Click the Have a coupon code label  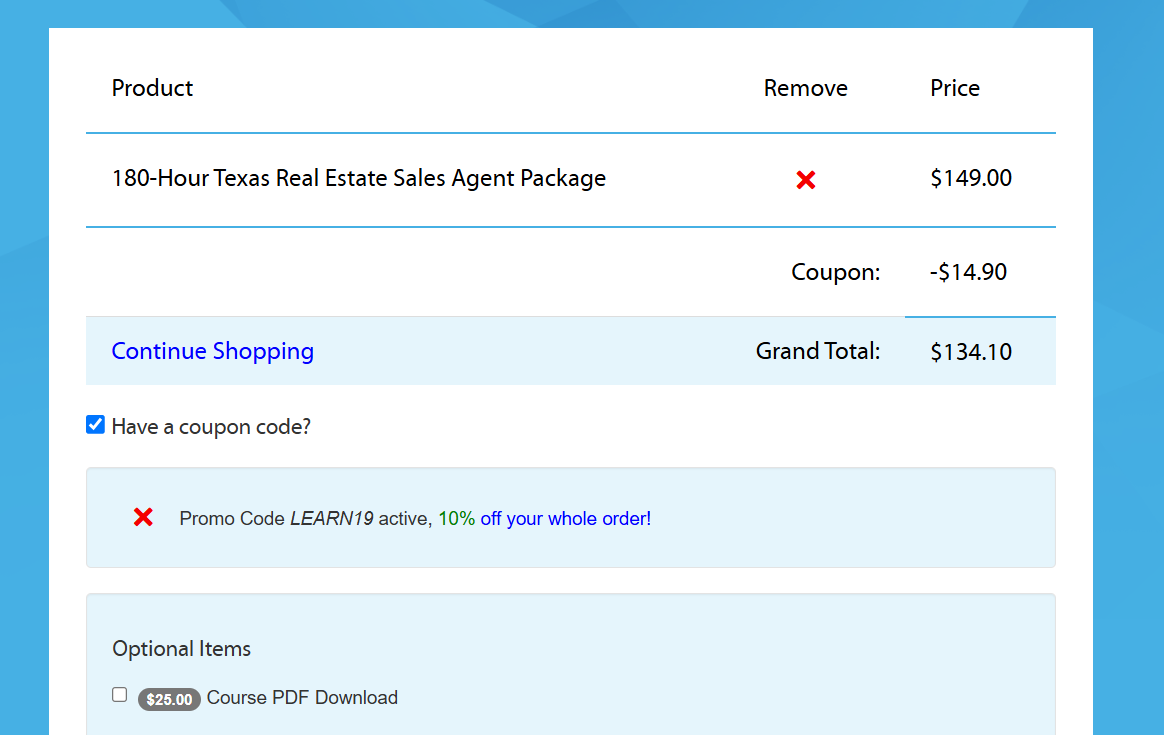pos(211,427)
